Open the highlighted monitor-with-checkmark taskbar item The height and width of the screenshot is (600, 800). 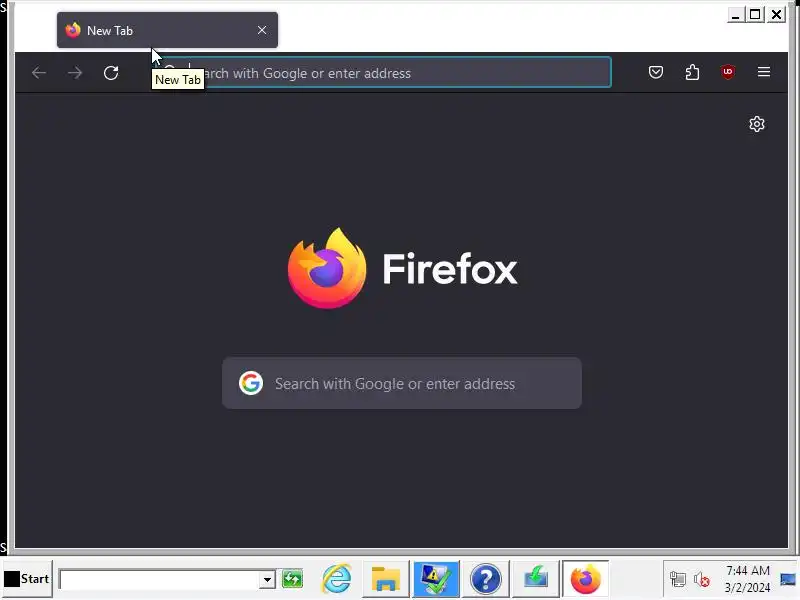pyautogui.click(x=436, y=579)
